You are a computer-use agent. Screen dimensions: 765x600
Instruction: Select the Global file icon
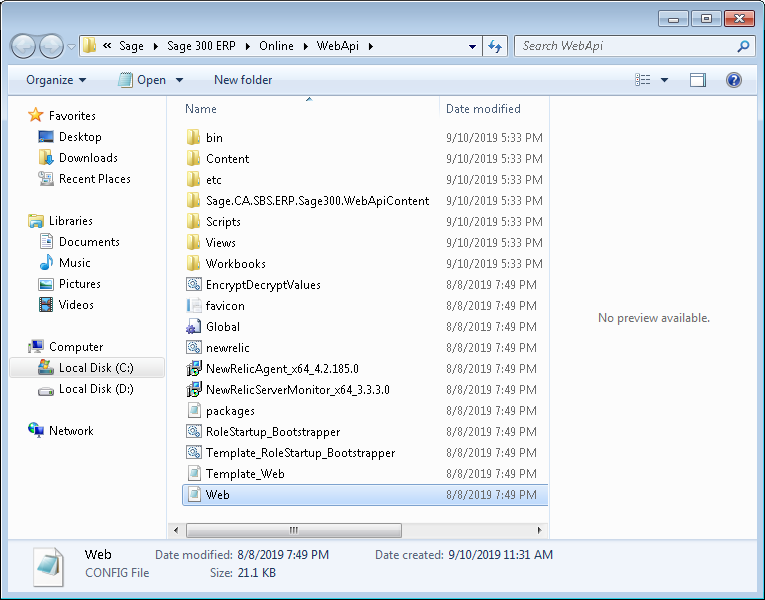[x=194, y=326]
